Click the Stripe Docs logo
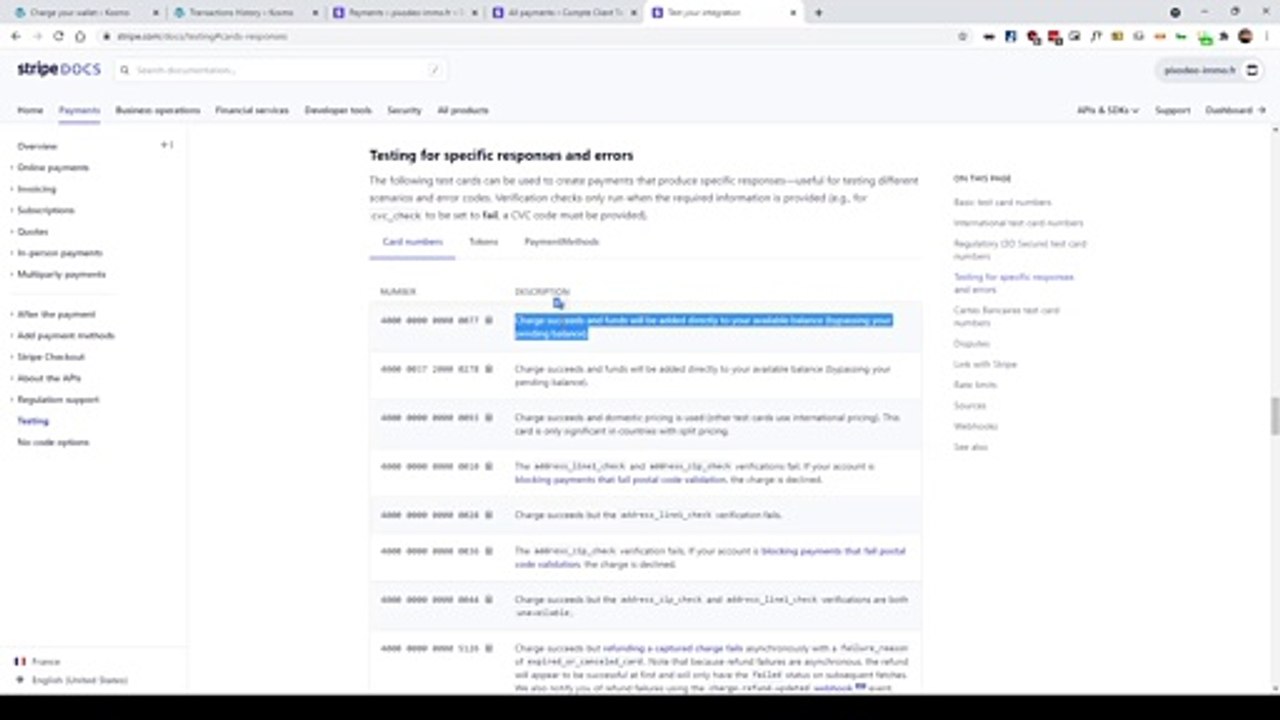This screenshot has height=720, width=1280. click(x=58, y=70)
